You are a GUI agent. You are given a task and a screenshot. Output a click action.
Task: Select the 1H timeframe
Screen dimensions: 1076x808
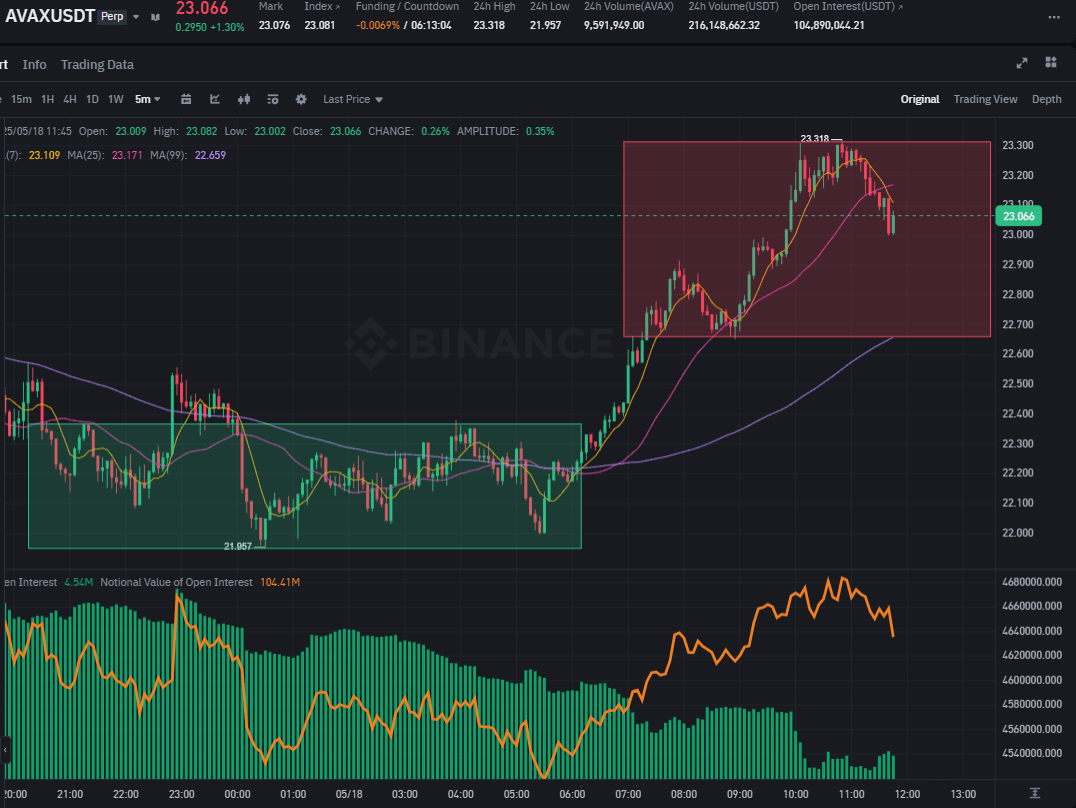pos(47,100)
